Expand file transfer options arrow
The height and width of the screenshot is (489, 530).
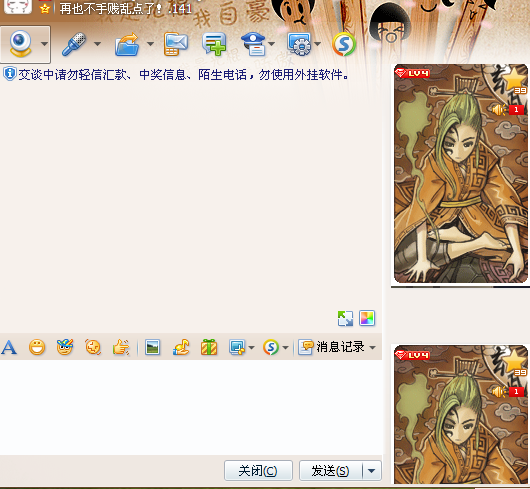pyautogui.click(x=150, y=44)
